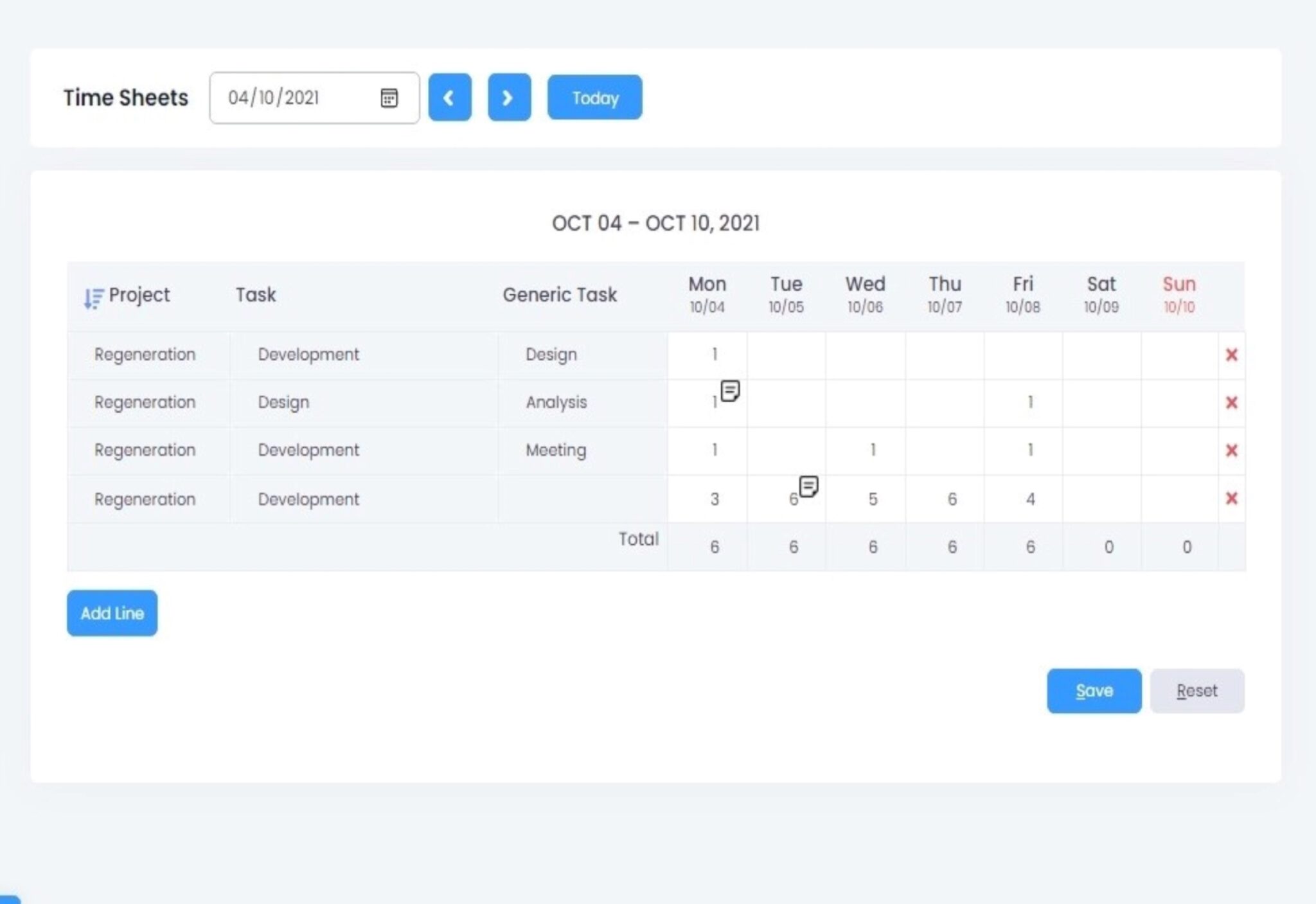Image resolution: width=1316 pixels, height=904 pixels.
Task: Click Saturday cell in the Meeting row
Action: pos(1101,450)
